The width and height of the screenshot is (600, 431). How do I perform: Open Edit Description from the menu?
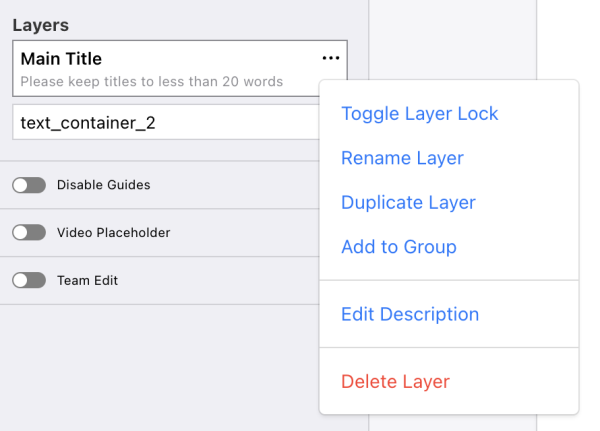coord(410,314)
